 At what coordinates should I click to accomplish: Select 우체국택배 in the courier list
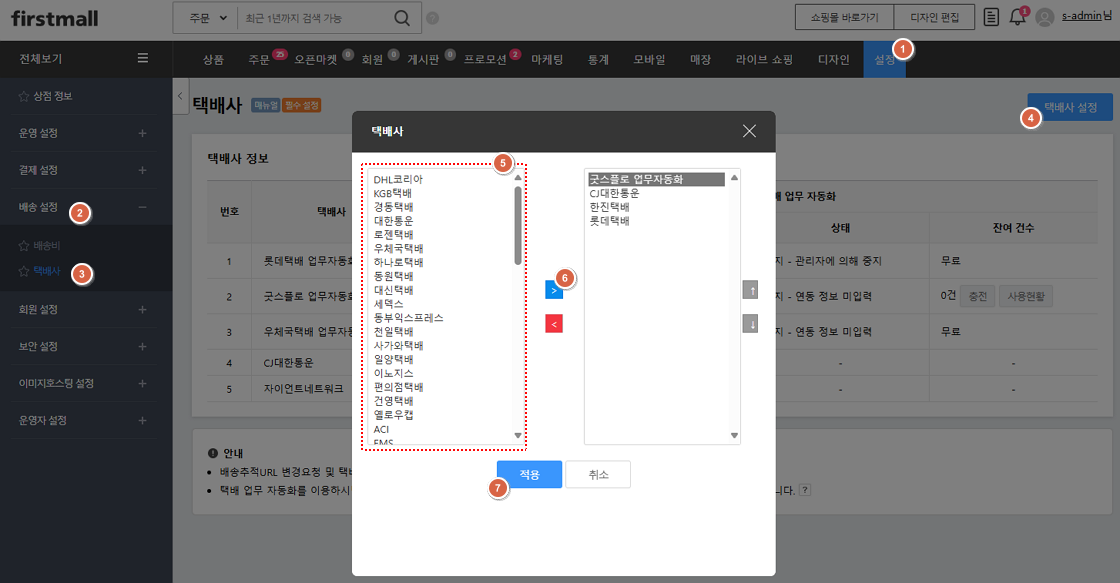[x=398, y=248]
